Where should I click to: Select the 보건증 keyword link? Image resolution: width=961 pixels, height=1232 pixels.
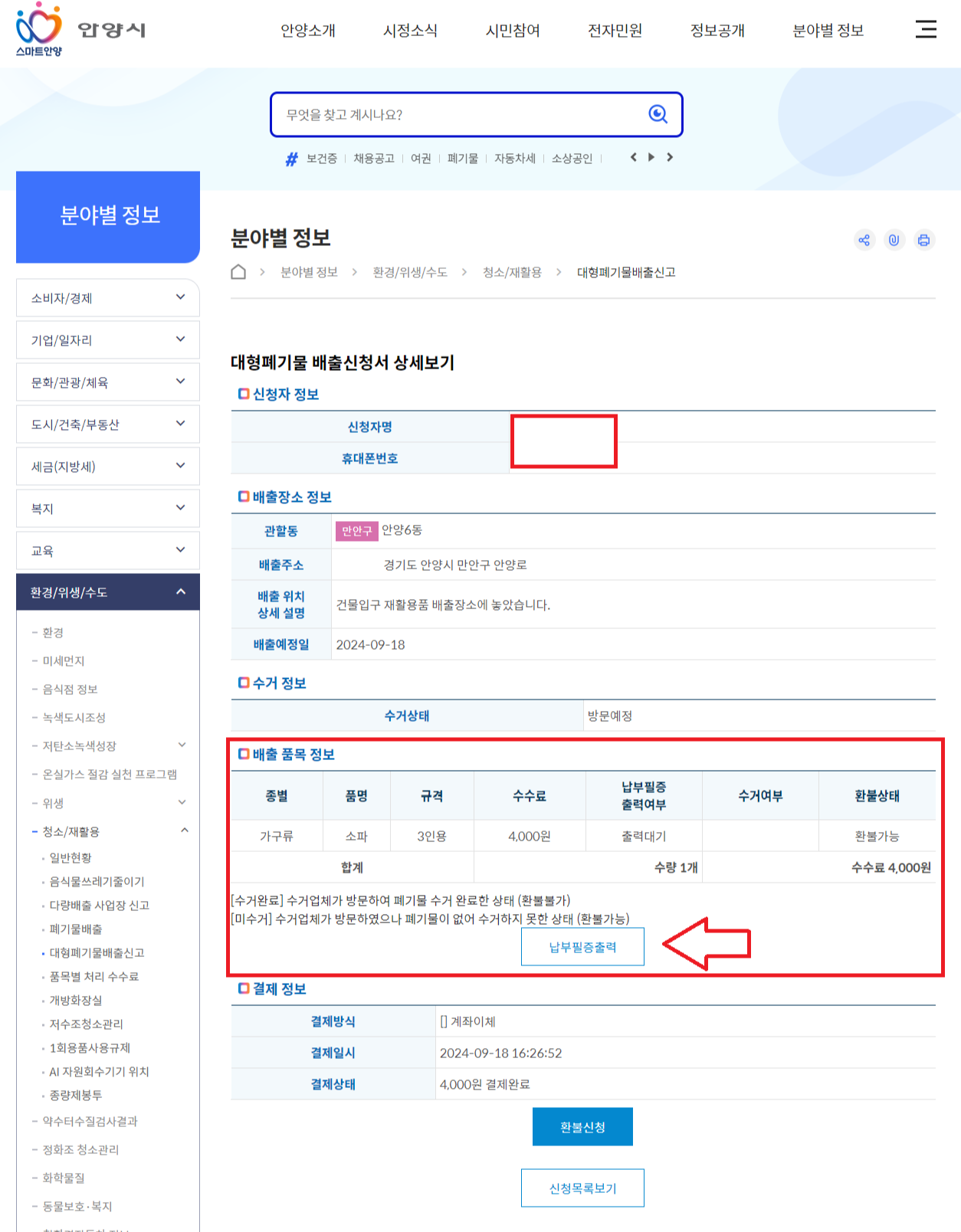322,159
